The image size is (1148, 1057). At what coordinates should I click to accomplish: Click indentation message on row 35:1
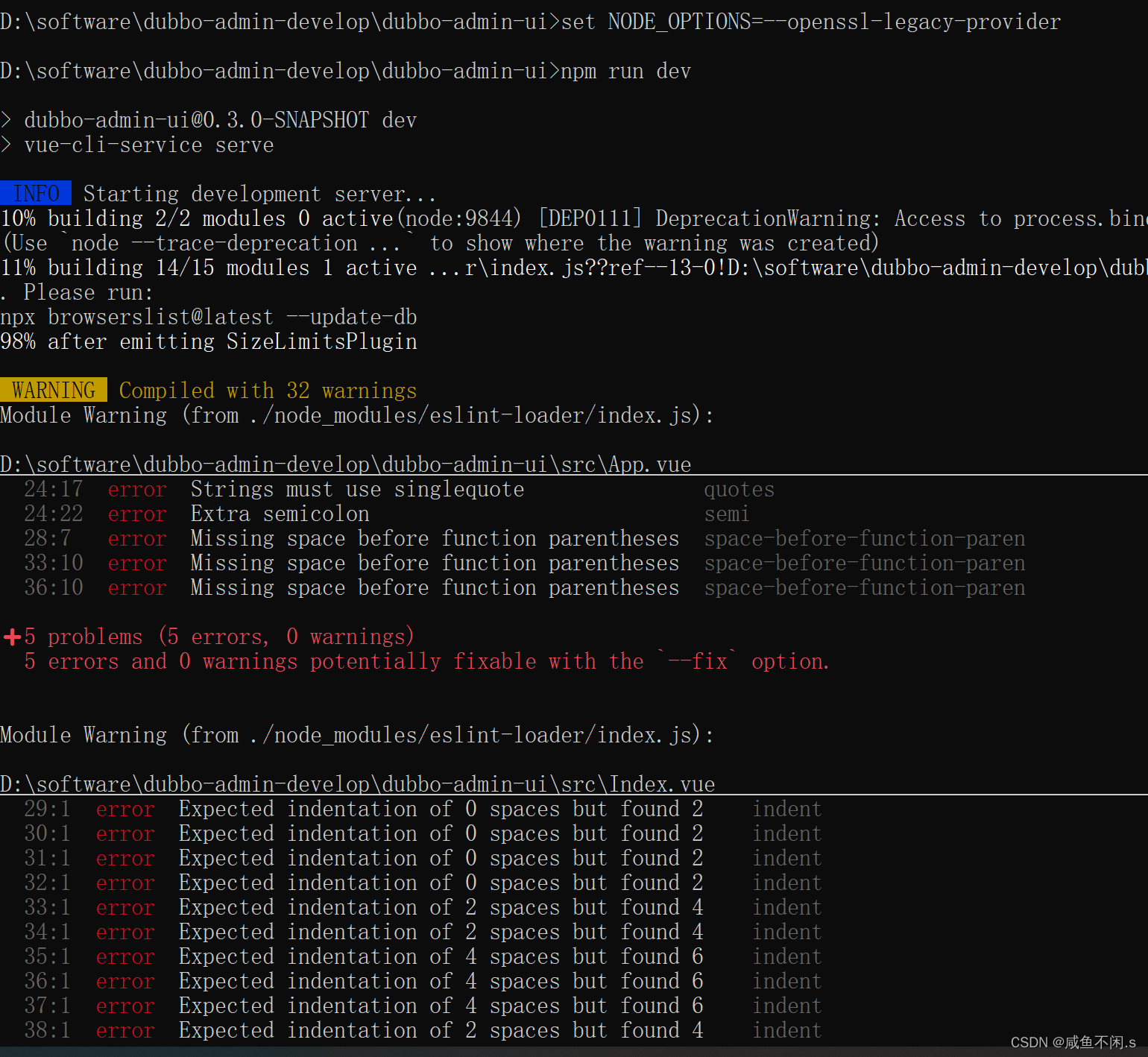click(x=441, y=956)
